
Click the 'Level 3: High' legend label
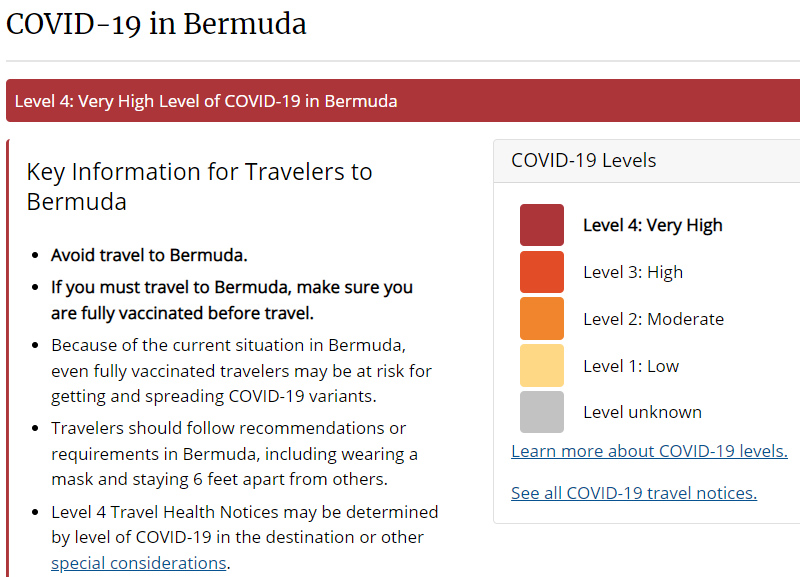click(x=633, y=272)
